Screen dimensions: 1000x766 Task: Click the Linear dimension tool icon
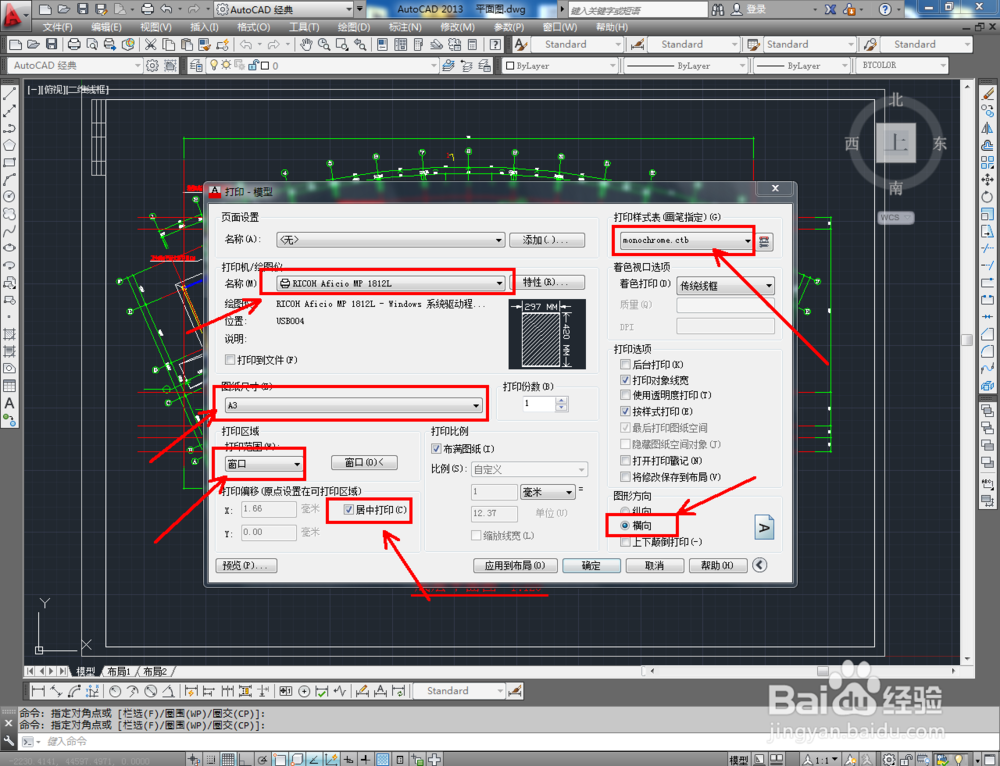(38, 691)
